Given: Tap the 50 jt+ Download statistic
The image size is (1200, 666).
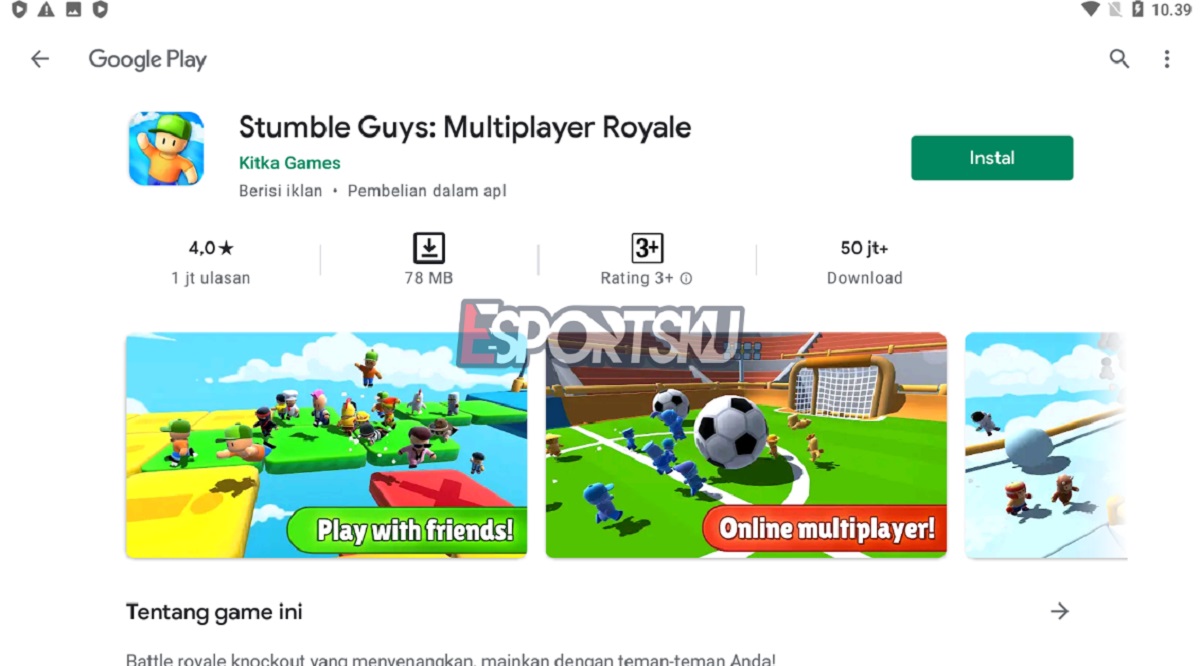Looking at the screenshot, I should (865, 262).
